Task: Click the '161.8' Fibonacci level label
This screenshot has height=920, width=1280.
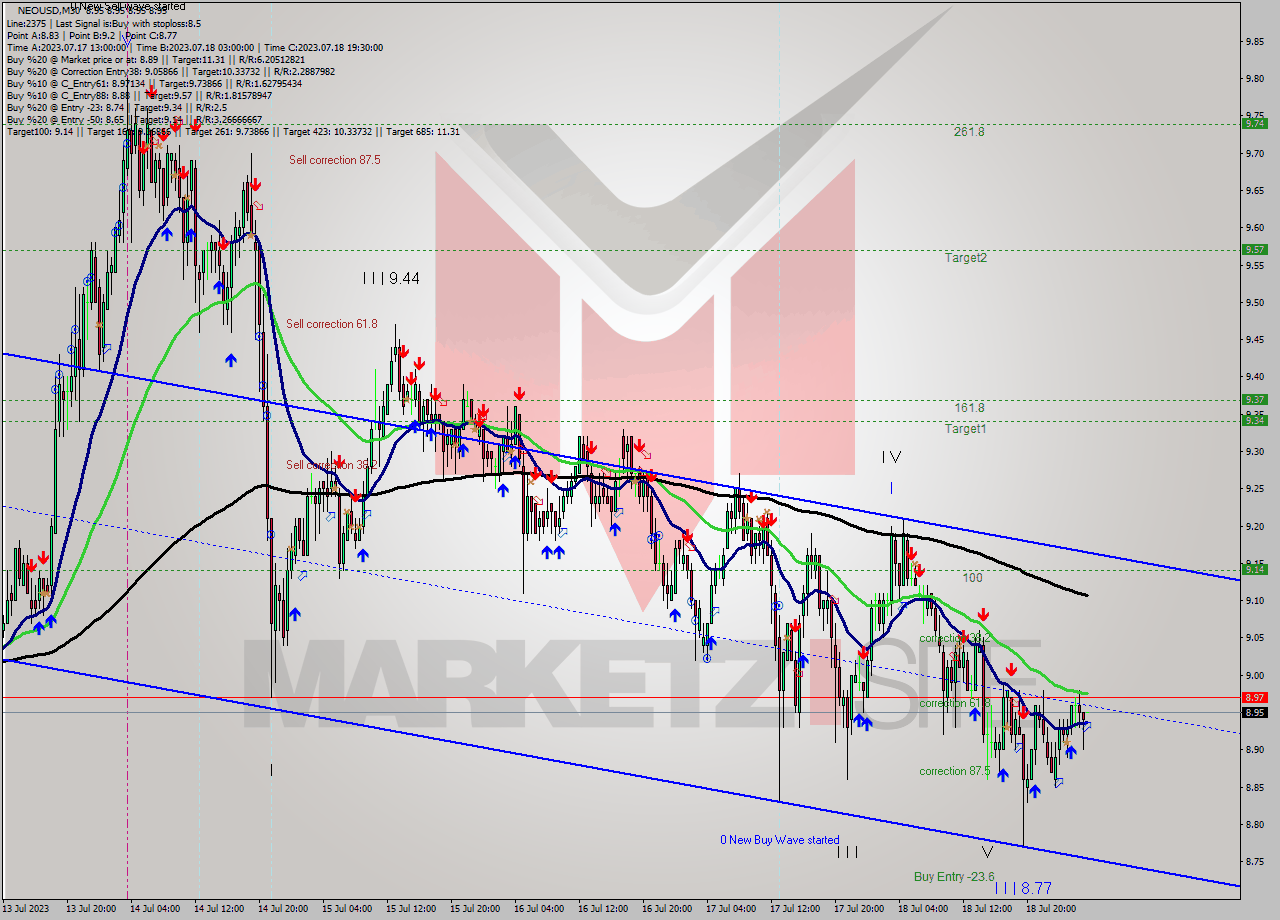Action: [969, 408]
